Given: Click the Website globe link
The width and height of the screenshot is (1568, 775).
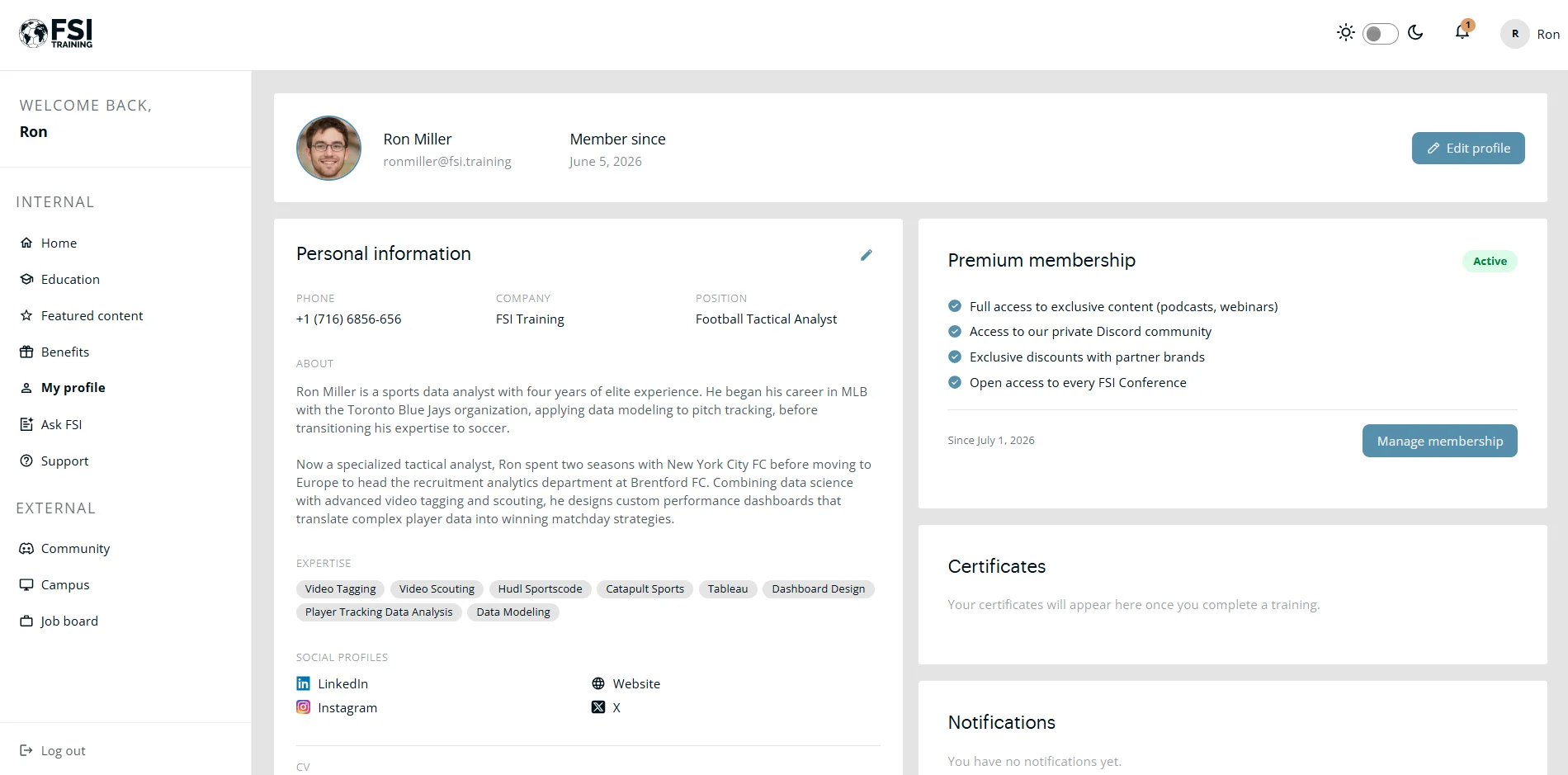Looking at the screenshot, I should [626, 683].
